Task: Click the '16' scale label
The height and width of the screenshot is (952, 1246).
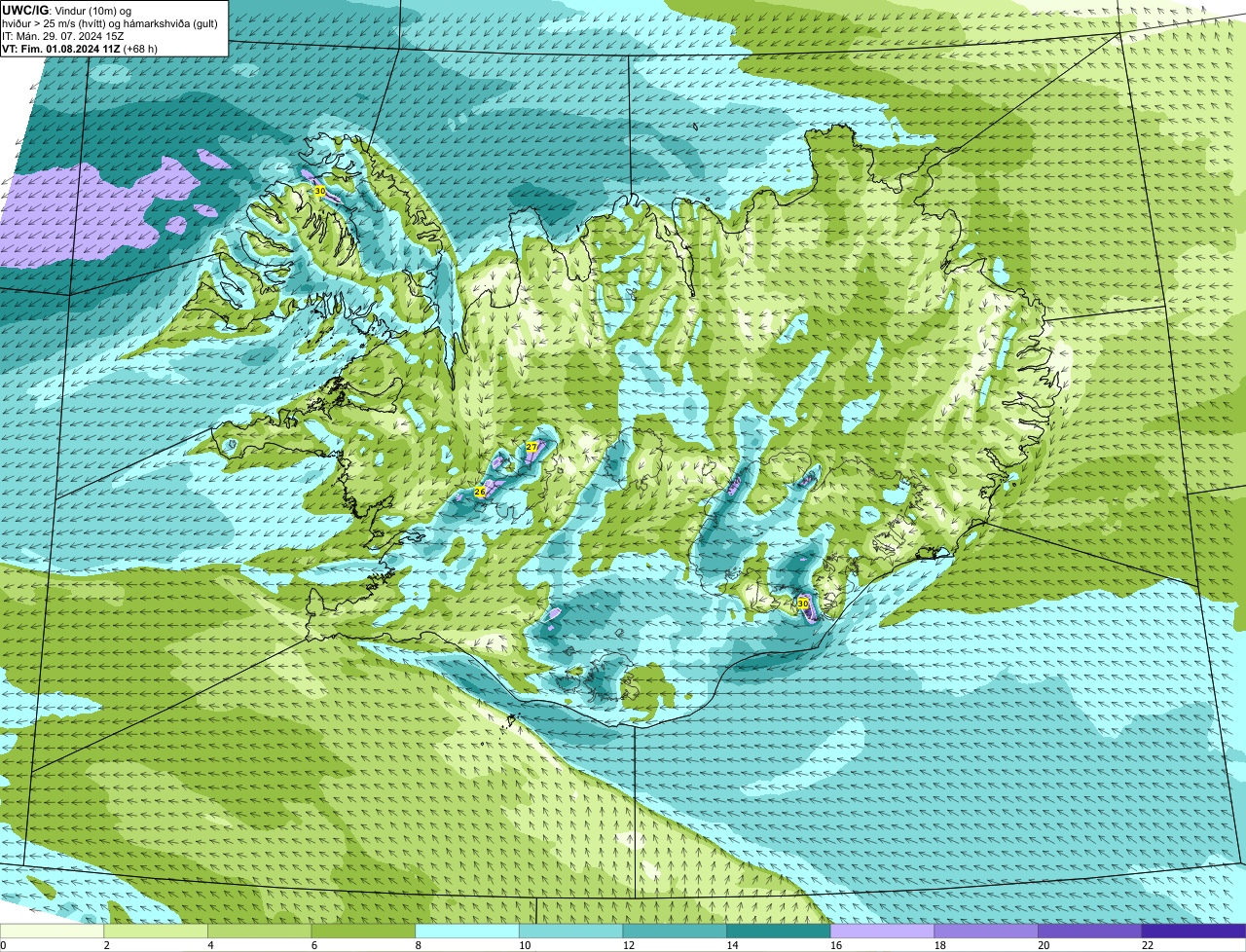Action: tap(836, 945)
